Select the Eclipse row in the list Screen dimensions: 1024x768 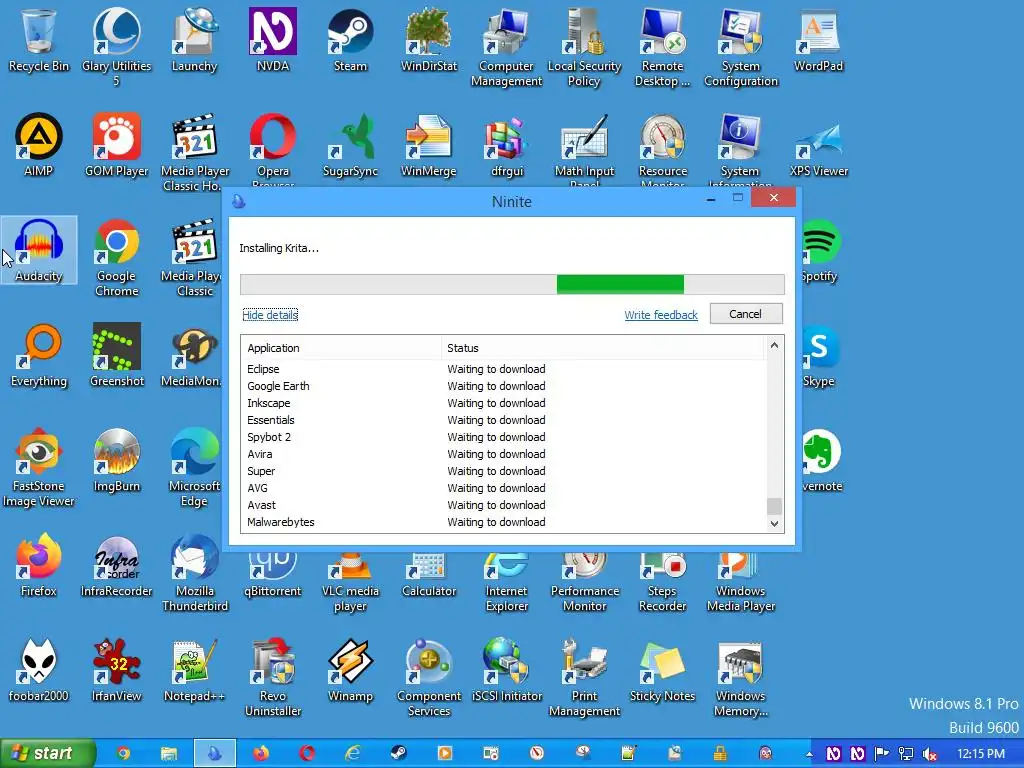click(503, 369)
